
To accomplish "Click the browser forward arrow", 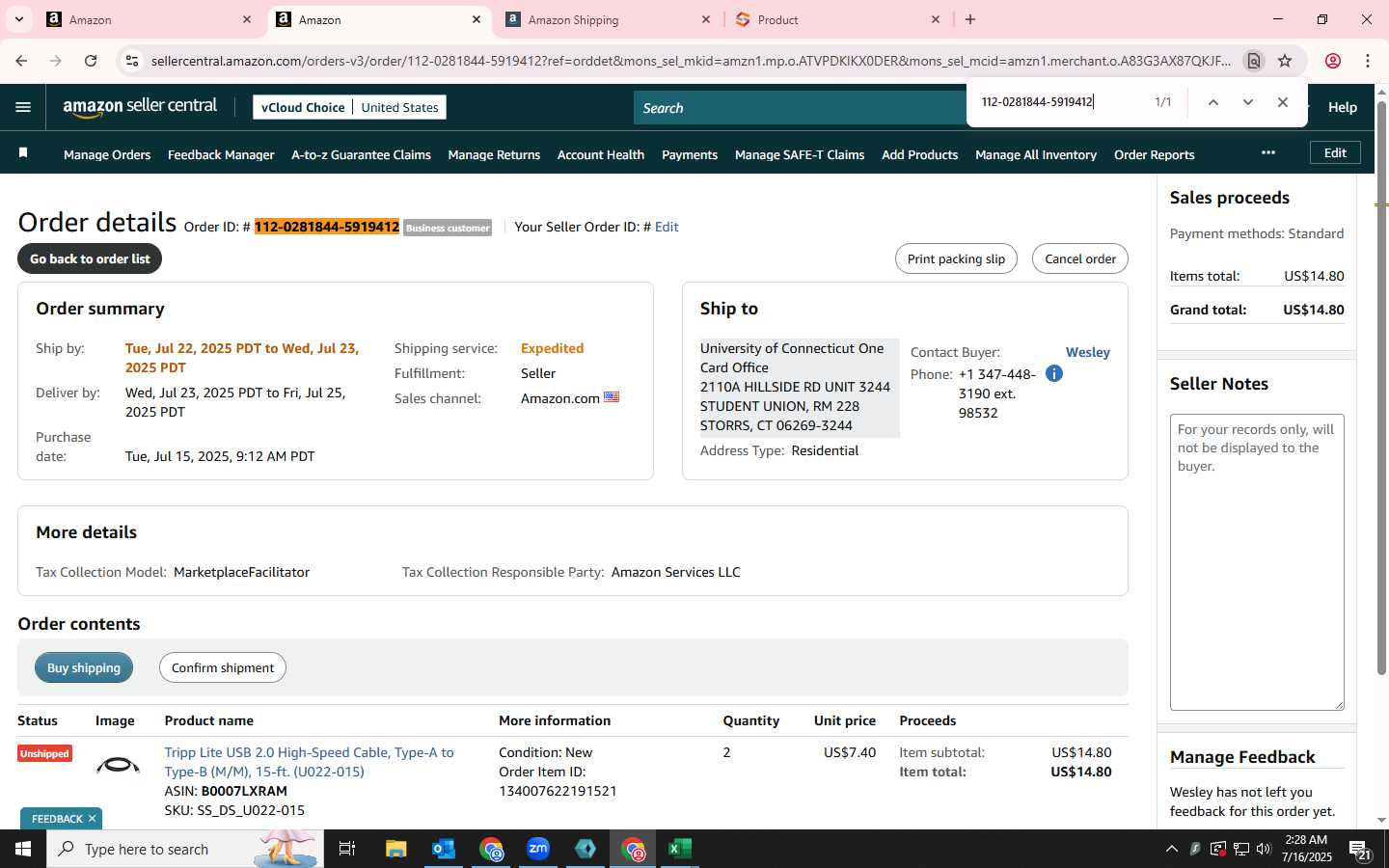I will click(x=56, y=61).
